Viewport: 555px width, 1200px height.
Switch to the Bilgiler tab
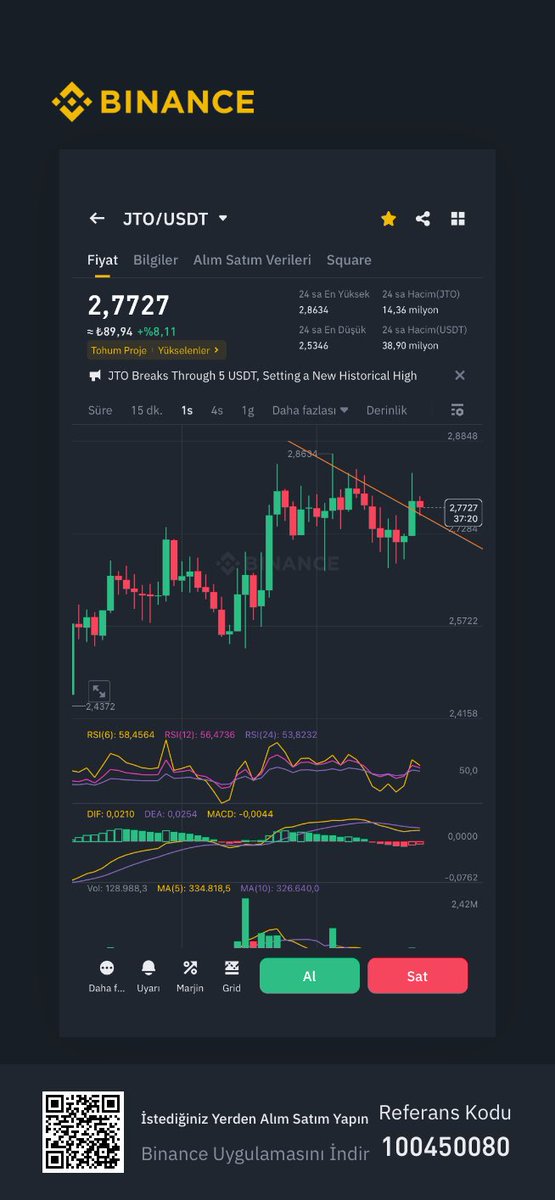[156, 260]
